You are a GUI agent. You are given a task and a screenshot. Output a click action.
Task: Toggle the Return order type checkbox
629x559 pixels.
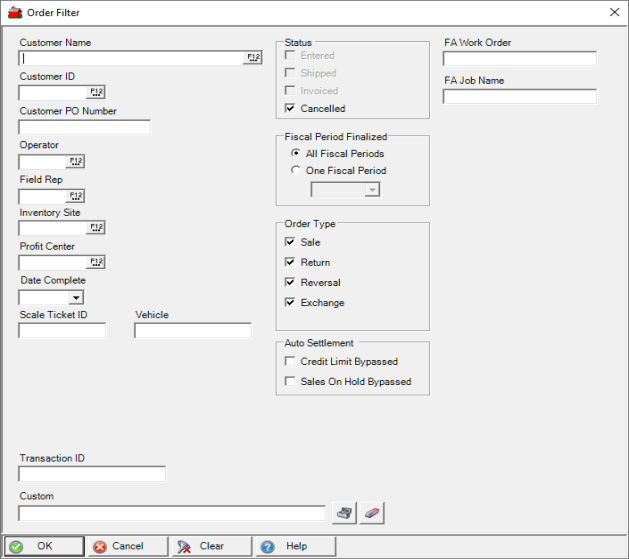(x=290, y=263)
